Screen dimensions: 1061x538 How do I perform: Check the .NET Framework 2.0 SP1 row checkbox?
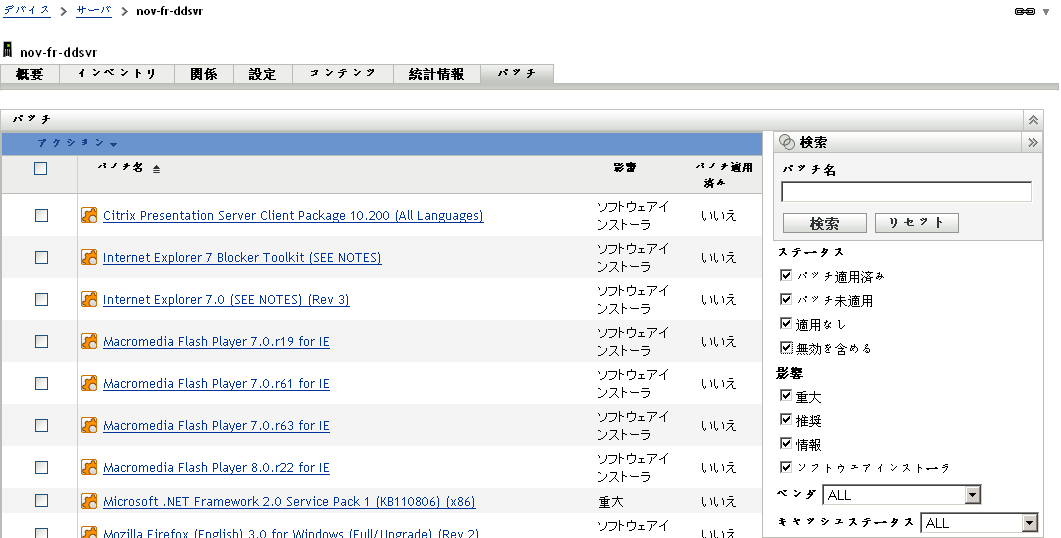point(41,501)
